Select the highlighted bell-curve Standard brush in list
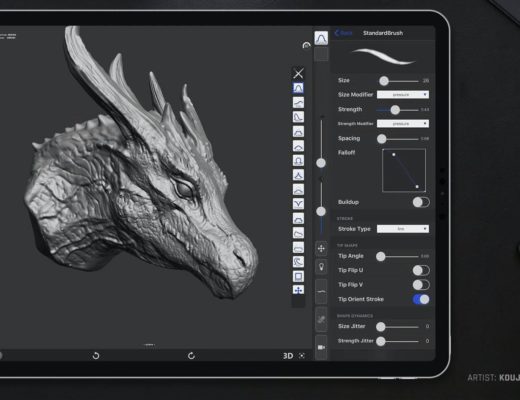The height and width of the screenshot is (400, 520). coord(298,88)
